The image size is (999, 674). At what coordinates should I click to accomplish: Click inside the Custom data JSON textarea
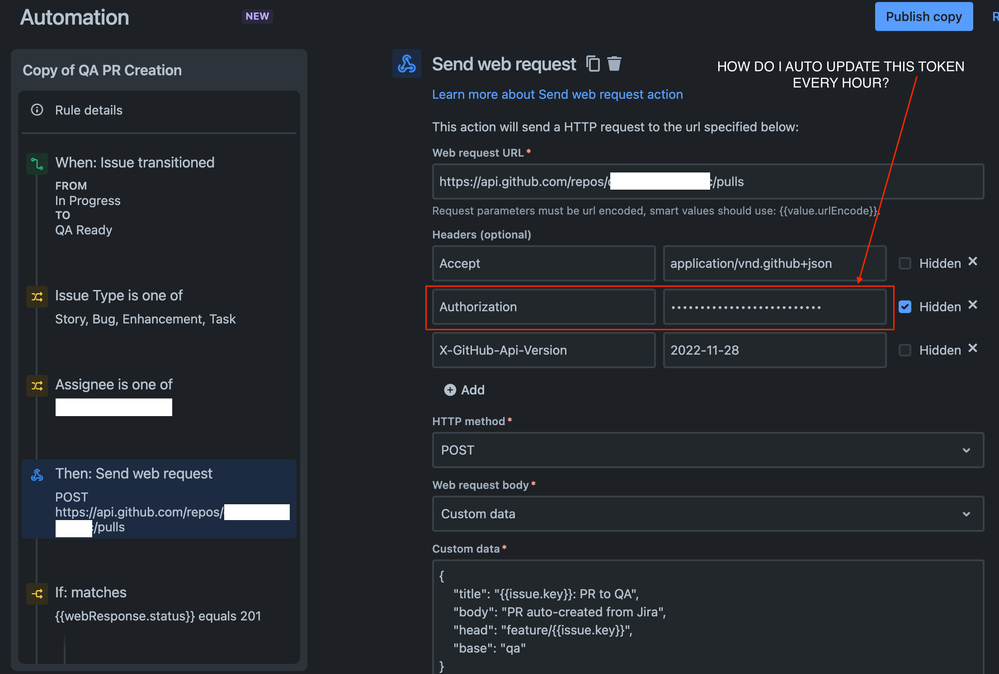tap(708, 617)
